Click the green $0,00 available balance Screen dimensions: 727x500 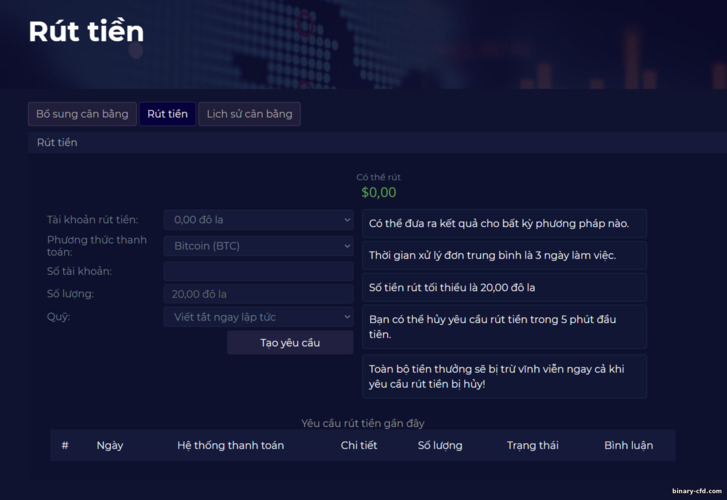[x=379, y=192]
